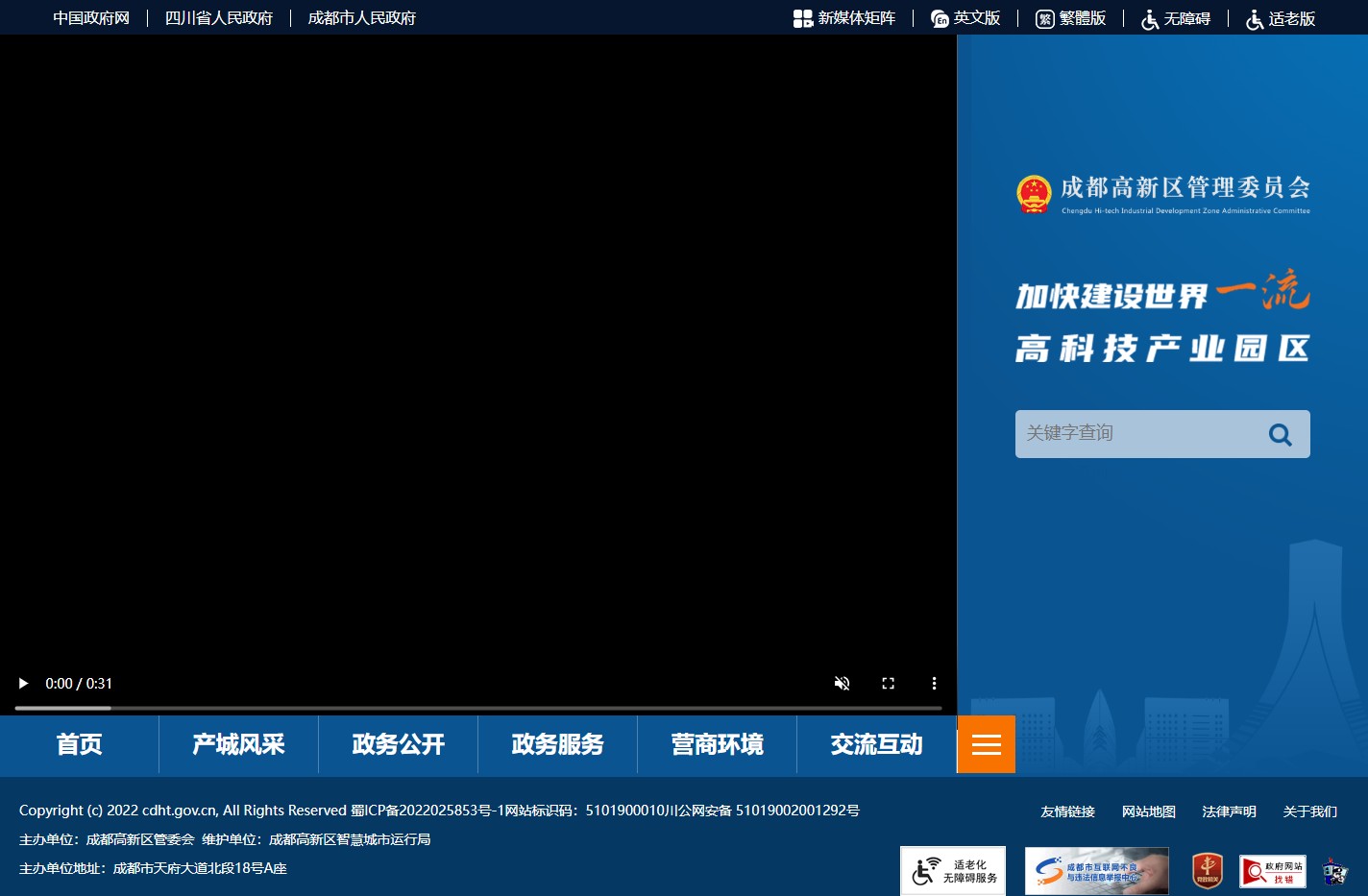1368x896 pixels.
Task: Play the homepage video
Action: [23, 684]
